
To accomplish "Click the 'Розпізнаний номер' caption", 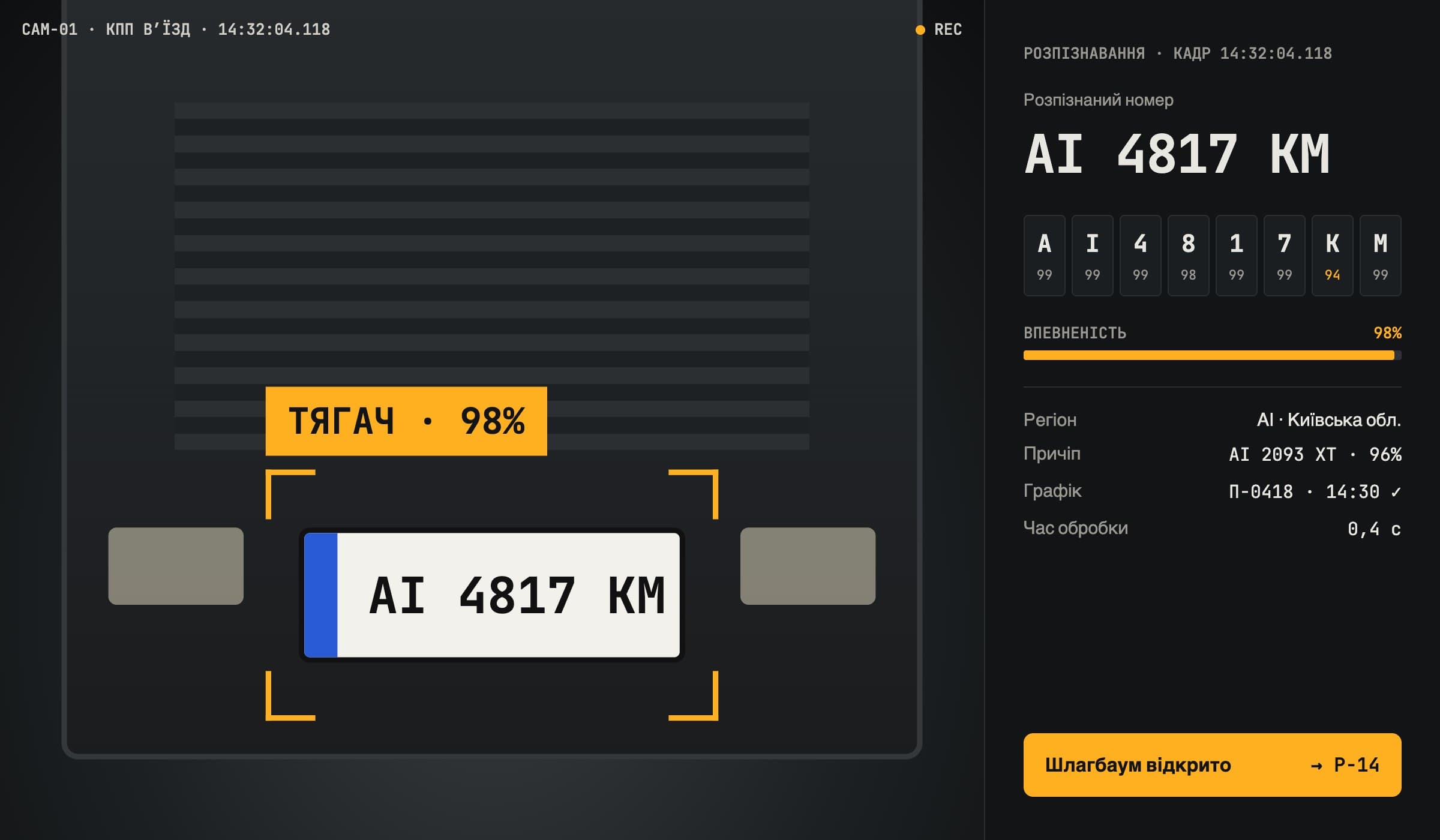I will coord(1098,100).
